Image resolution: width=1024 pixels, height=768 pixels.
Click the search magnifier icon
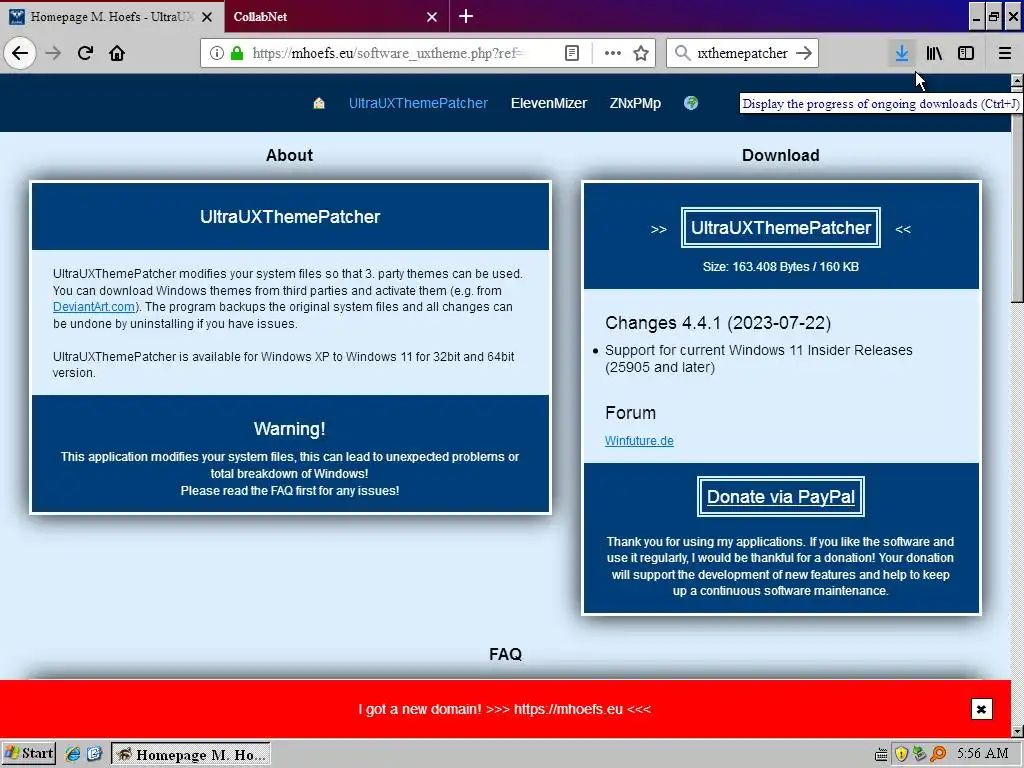[x=682, y=53]
